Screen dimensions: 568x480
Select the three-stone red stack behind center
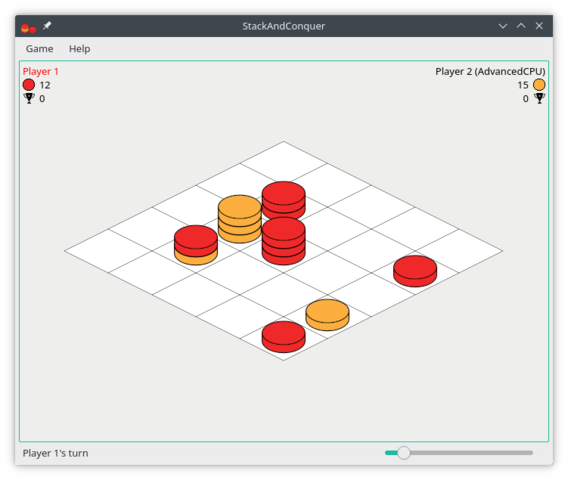[x=283, y=200]
